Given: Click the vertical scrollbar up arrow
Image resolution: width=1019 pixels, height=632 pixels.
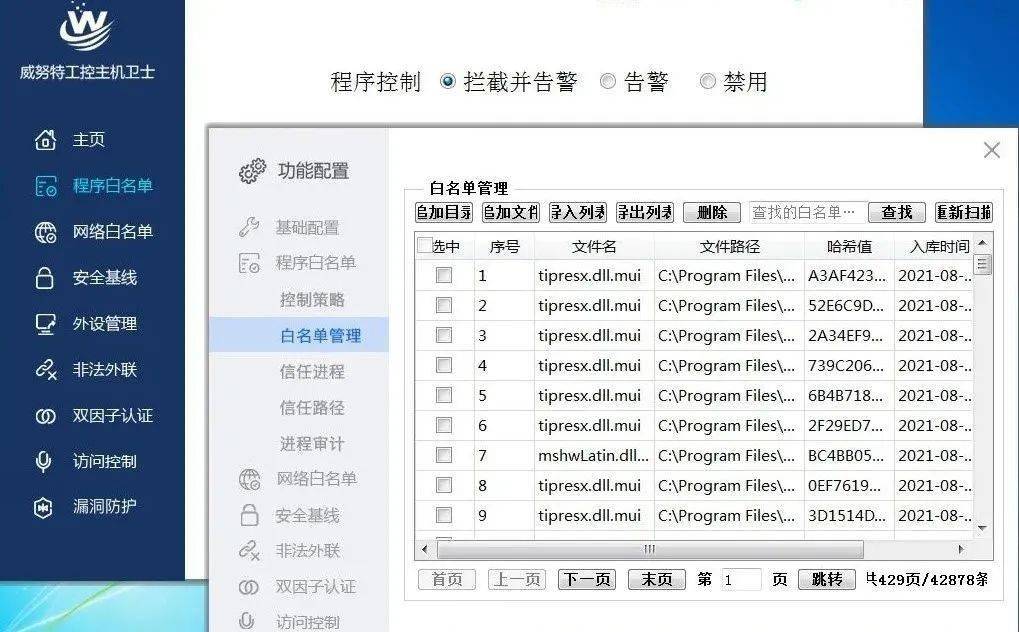Looking at the screenshot, I should point(983,242).
